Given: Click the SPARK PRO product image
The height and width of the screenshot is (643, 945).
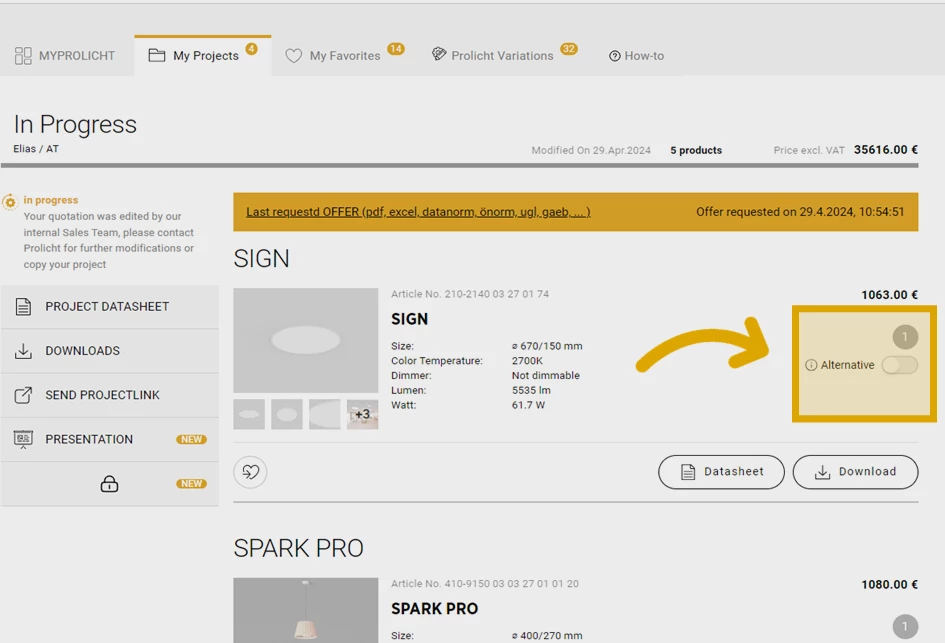Looking at the screenshot, I should click(x=305, y=610).
